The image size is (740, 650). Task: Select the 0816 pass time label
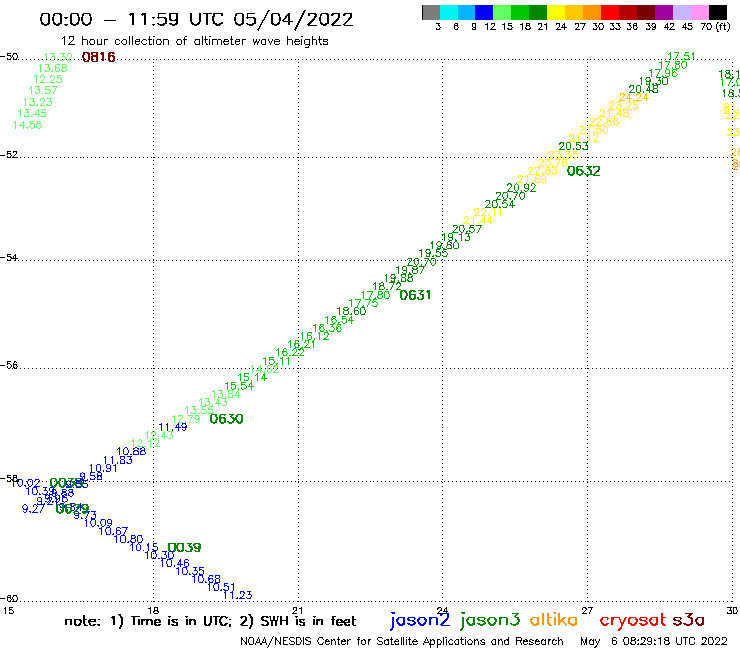point(98,57)
